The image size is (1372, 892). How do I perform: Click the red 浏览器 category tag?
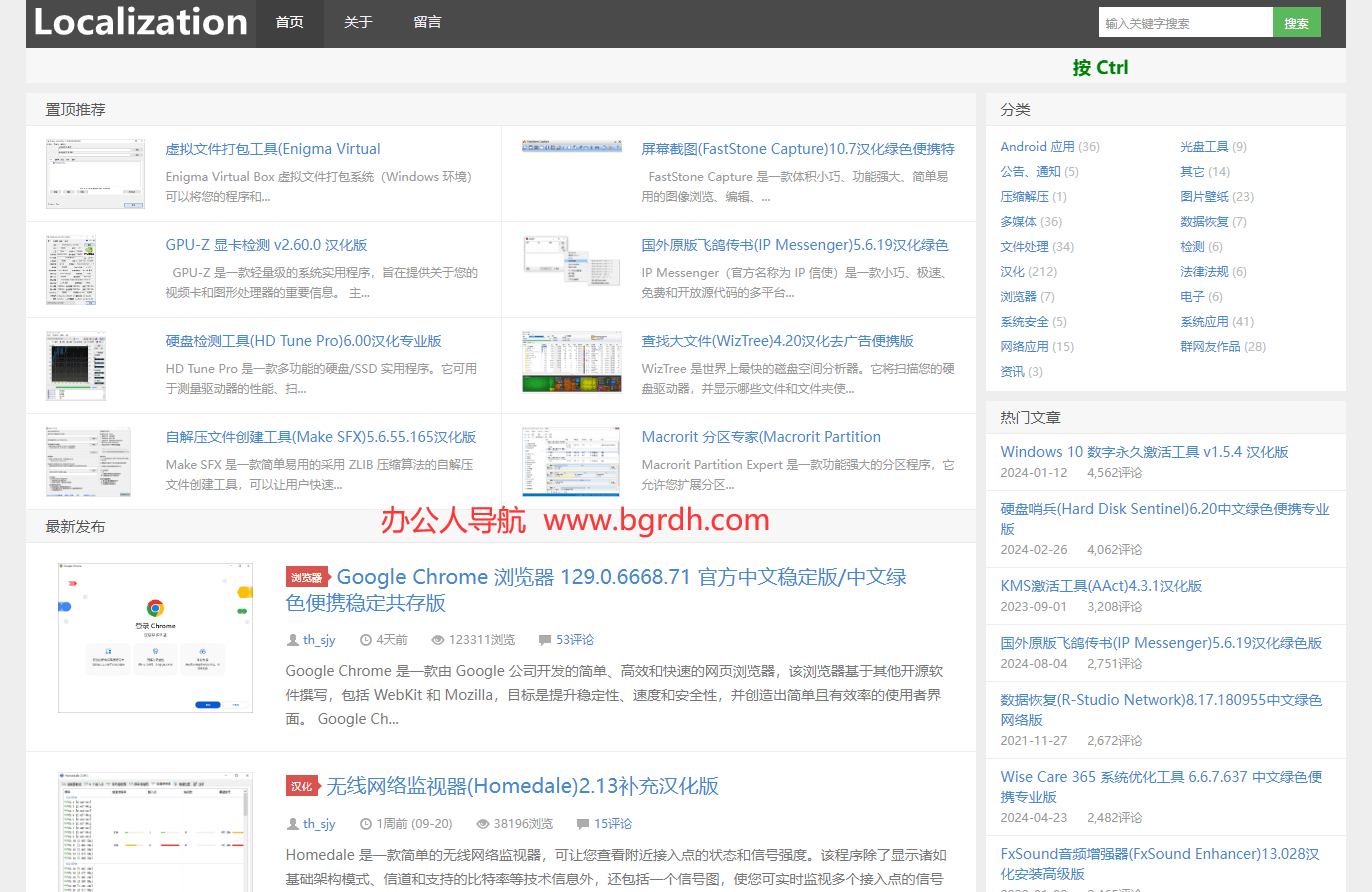[x=307, y=577]
